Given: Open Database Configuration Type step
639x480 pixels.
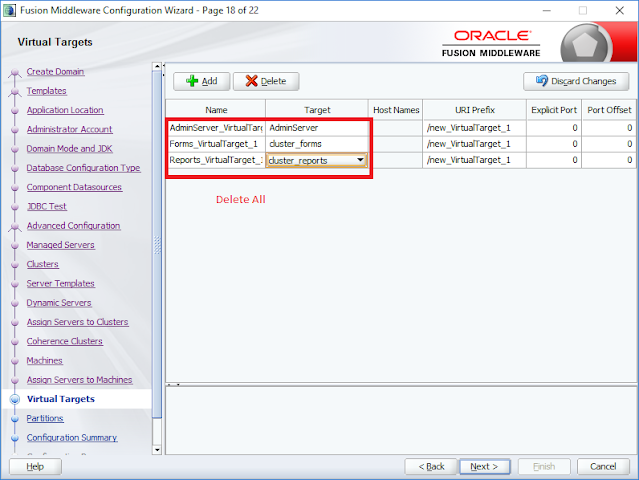Looking at the screenshot, I should coord(84,168).
